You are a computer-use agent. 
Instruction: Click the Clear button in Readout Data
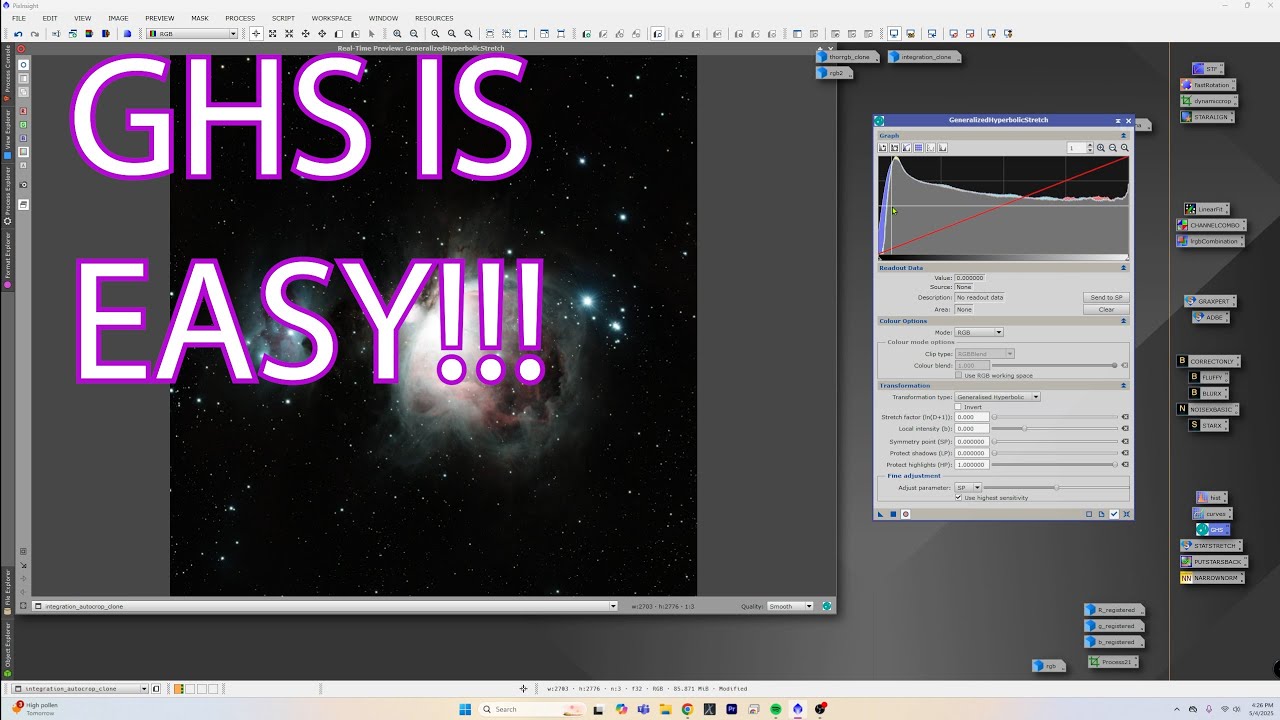(1106, 309)
